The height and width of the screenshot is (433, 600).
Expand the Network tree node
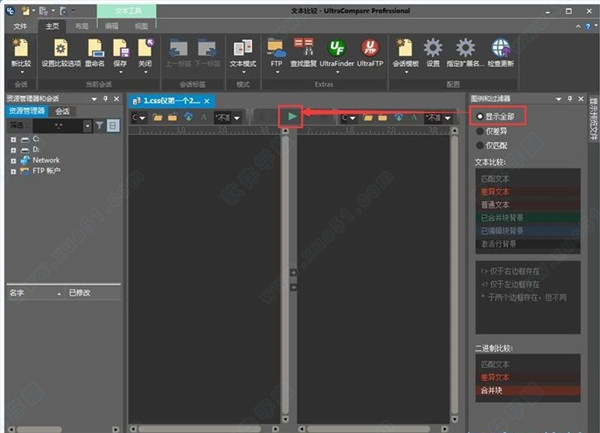point(13,161)
